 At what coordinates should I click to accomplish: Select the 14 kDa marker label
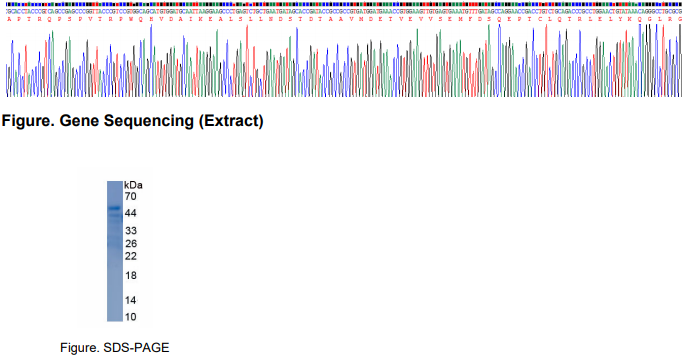pos(130,300)
